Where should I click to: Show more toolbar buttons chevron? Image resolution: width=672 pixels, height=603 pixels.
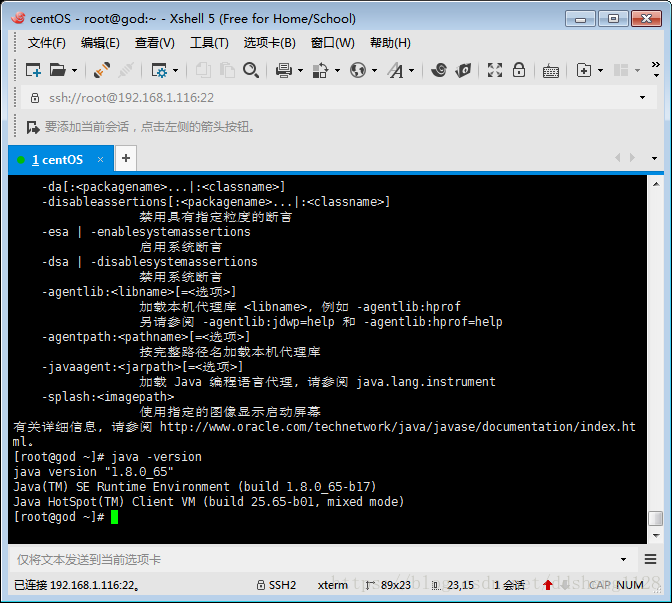(656, 69)
